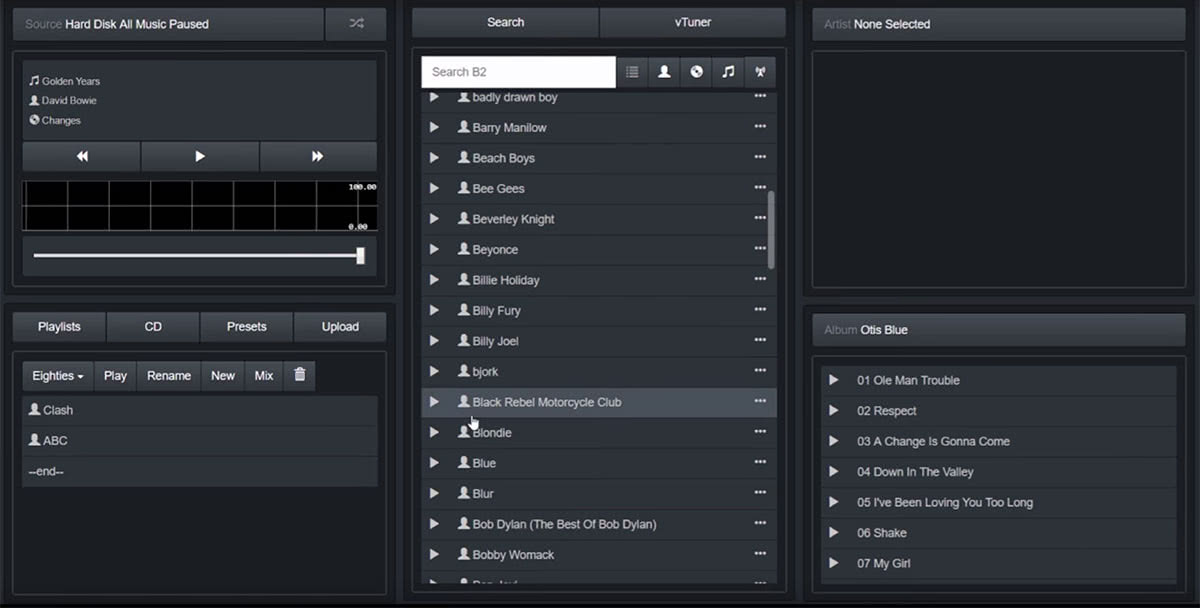1200x608 pixels.
Task: Switch to the Search tab
Action: pos(505,22)
